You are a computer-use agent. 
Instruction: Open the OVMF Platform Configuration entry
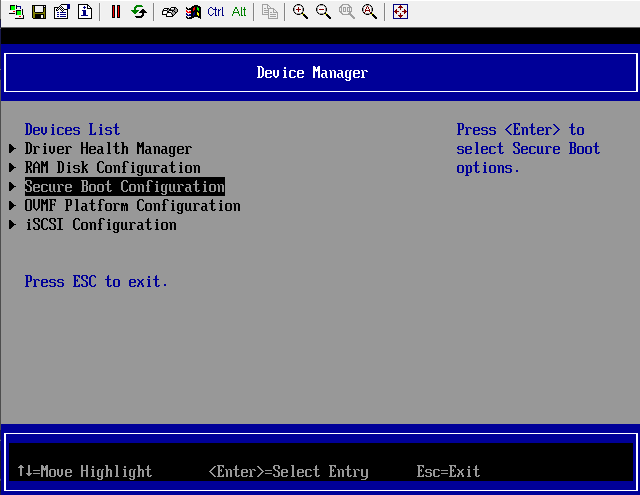[132, 206]
